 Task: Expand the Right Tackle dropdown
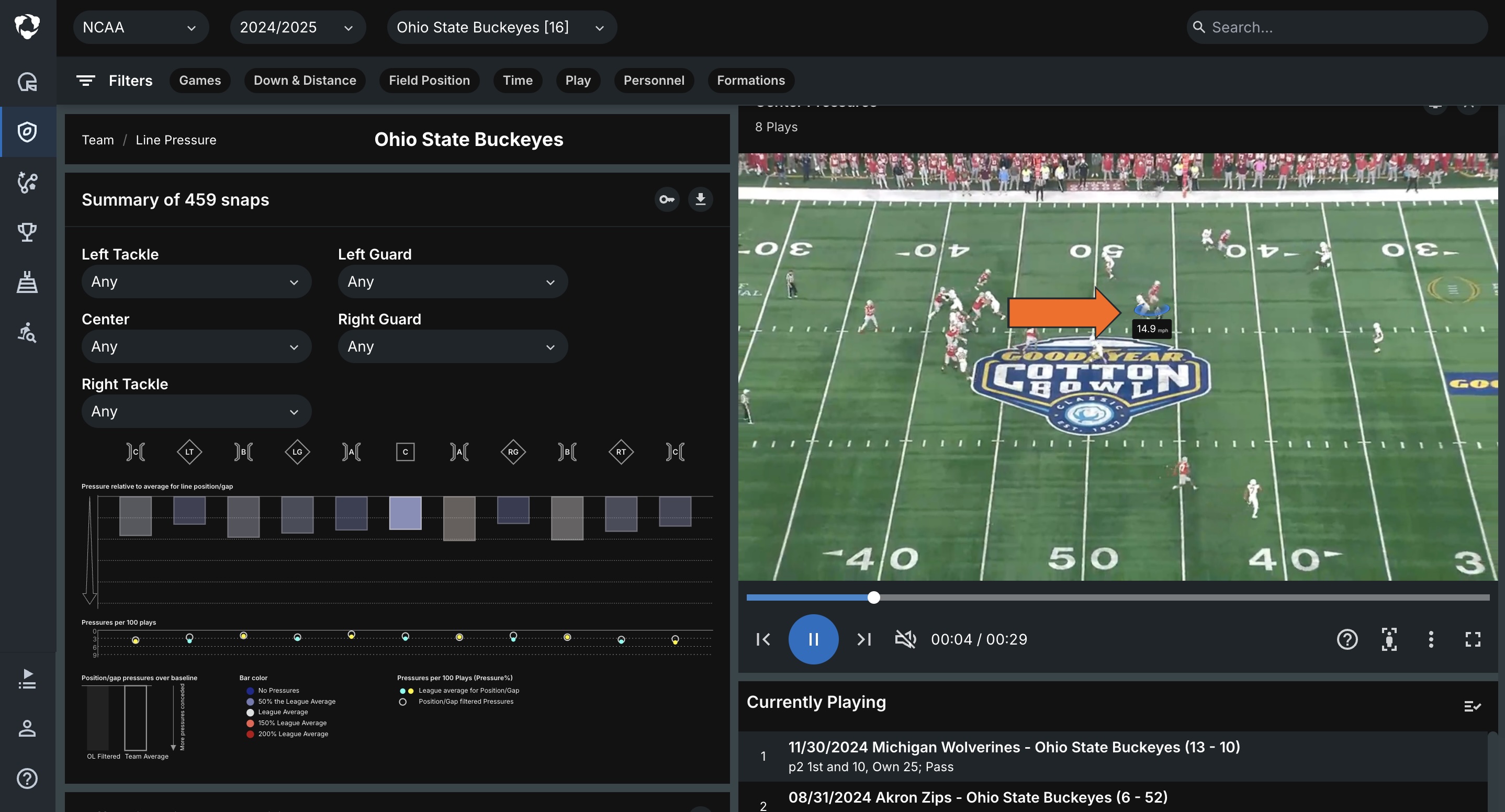[x=196, y=411]
